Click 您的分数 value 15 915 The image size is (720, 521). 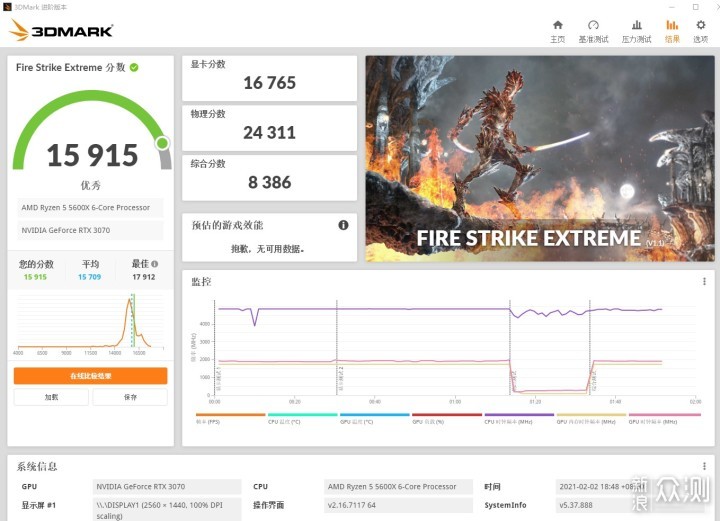click(x=35, y=277)
